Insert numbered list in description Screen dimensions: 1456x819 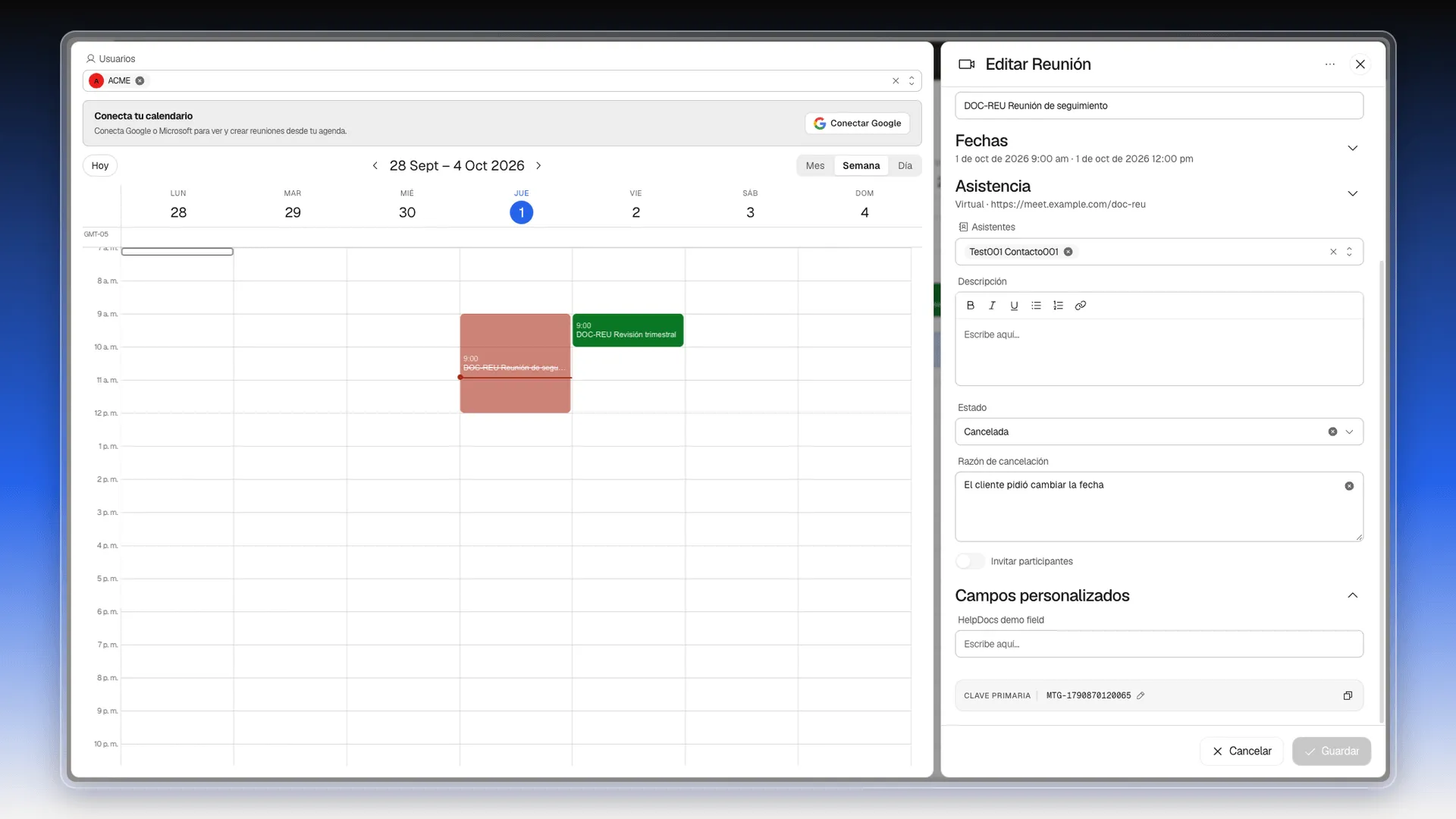click(x=1058, y=306)
